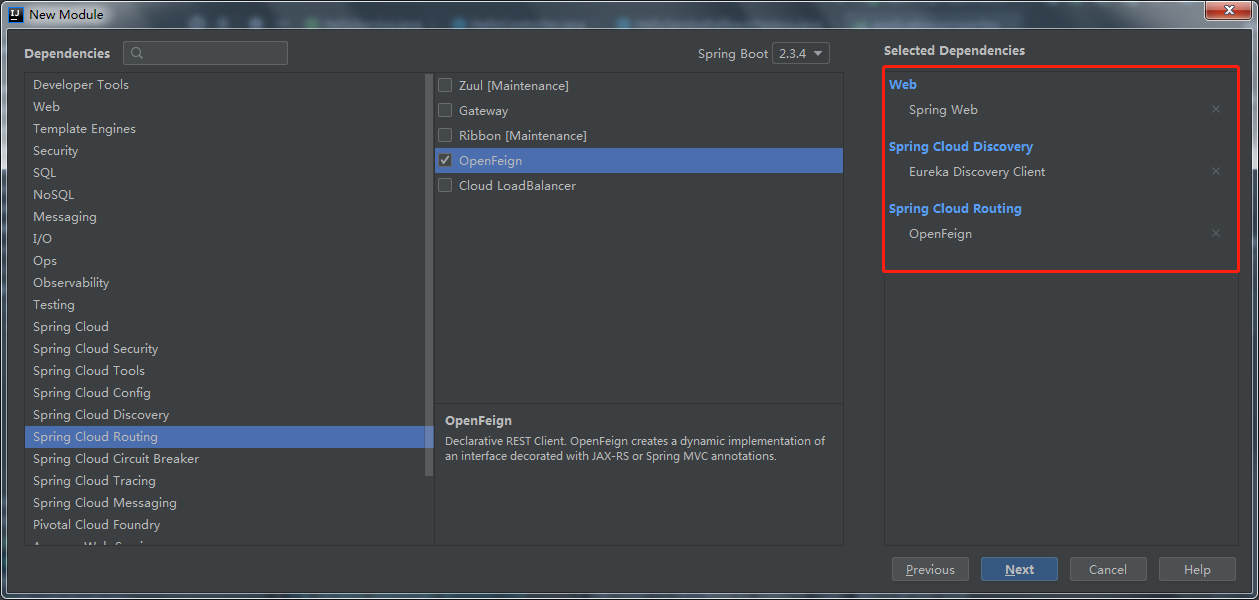Click OpenFeign entry in selected dependencies
This screenshot has width=1259, height=600.
pyautogui.click(x=940, y=234)
